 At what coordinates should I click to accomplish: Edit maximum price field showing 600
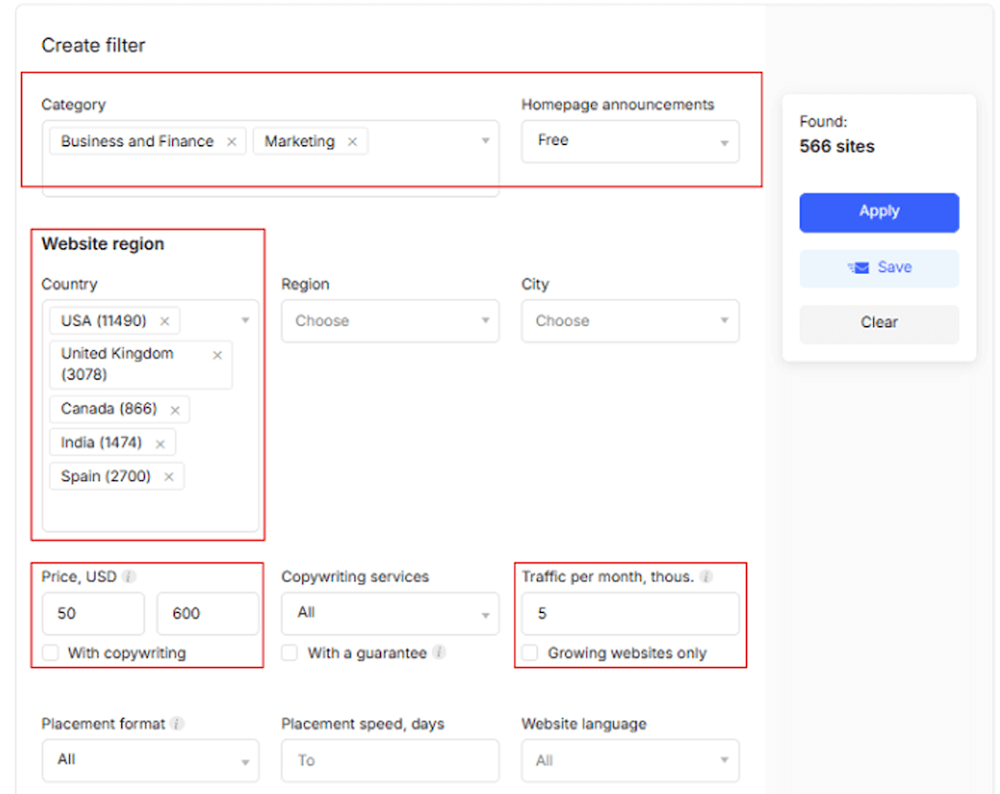[x=208, y=614]
